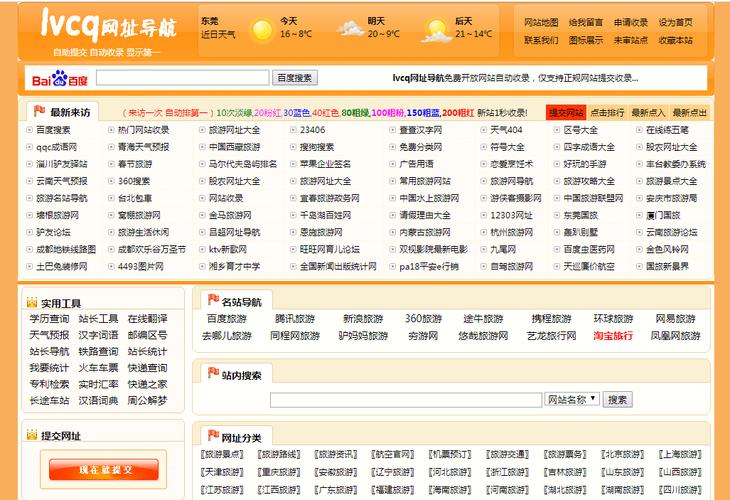
Task: Open the 23406 site link
Action: pos(312,130)
